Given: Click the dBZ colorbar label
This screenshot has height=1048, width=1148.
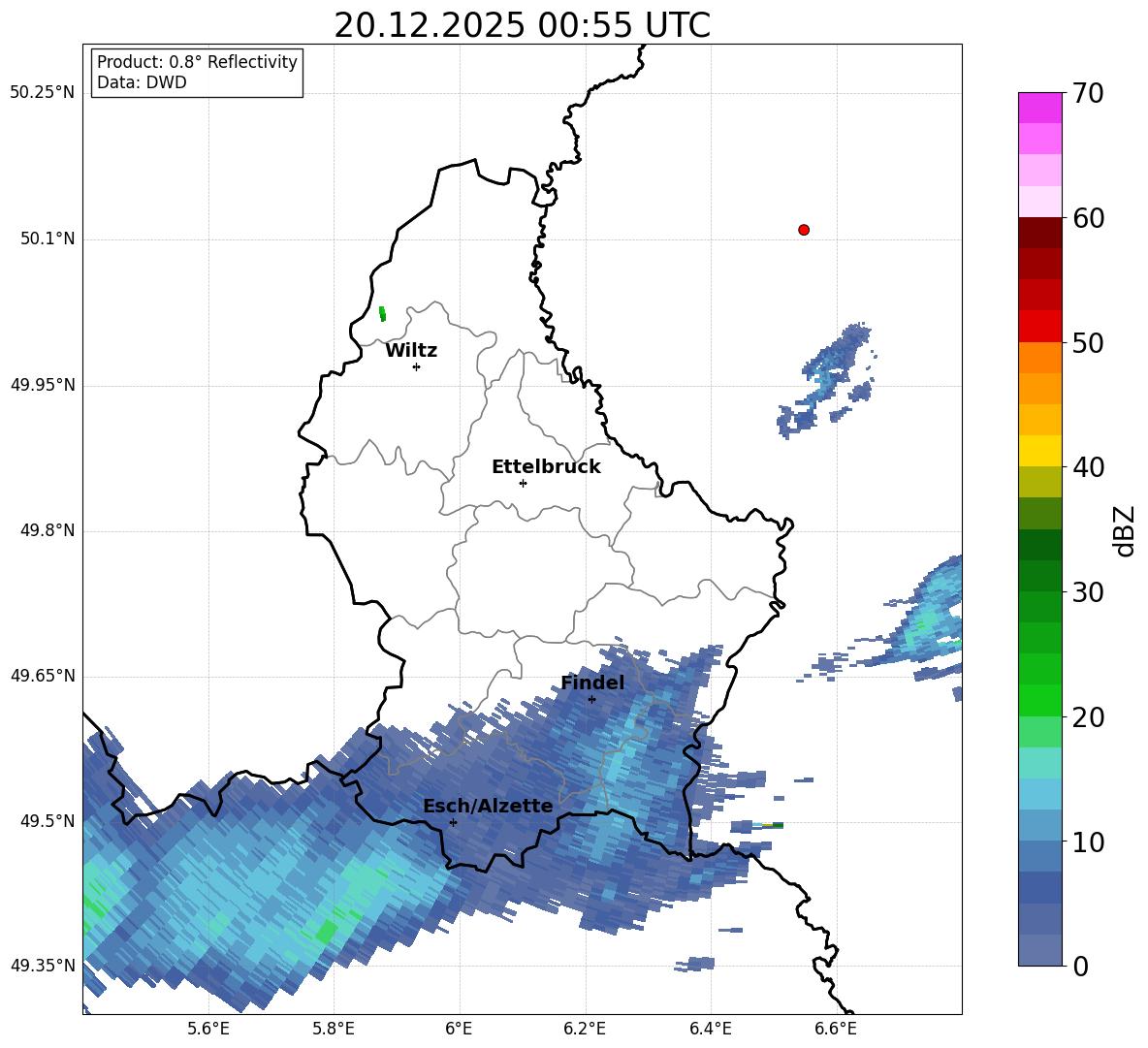Looking at the screenshot, I should (1124, 530).
